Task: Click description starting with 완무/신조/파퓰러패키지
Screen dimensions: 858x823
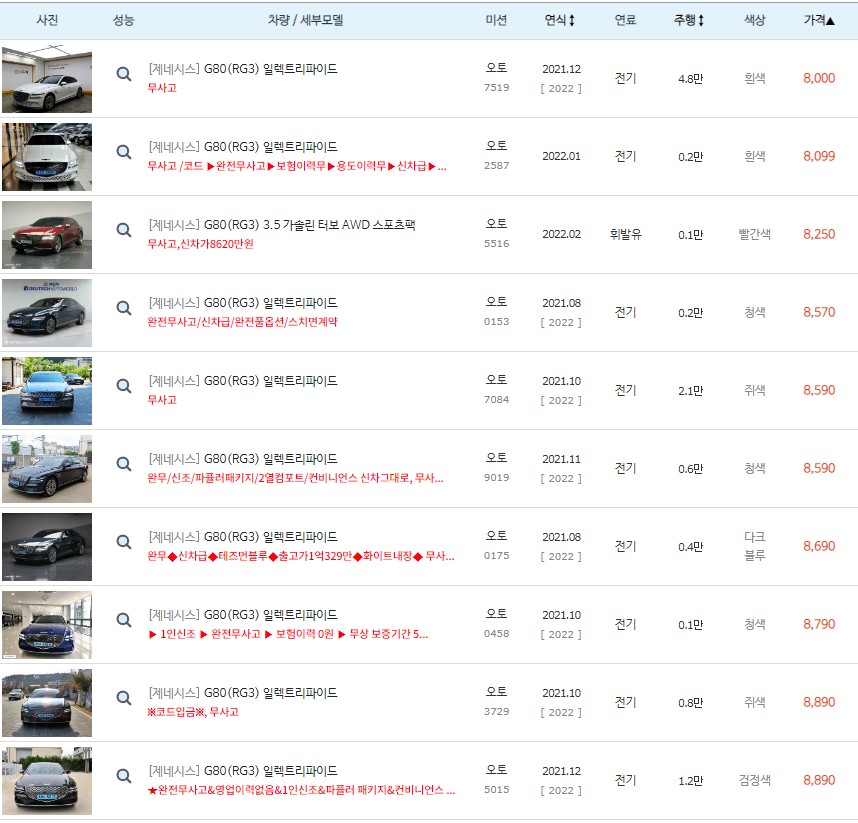Action: (295, 478)
